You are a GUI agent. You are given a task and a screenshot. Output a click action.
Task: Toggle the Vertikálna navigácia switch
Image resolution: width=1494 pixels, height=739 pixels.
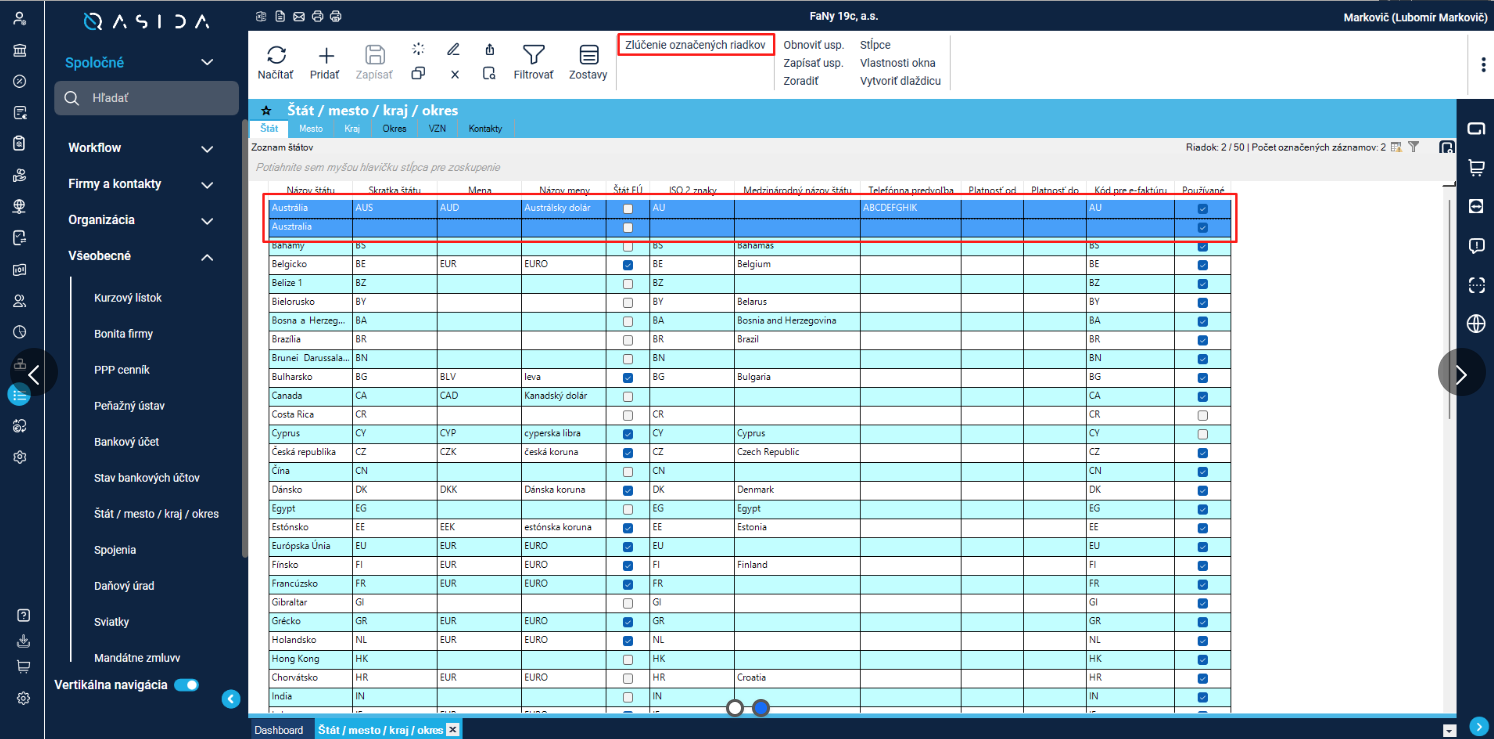(186, 685)
